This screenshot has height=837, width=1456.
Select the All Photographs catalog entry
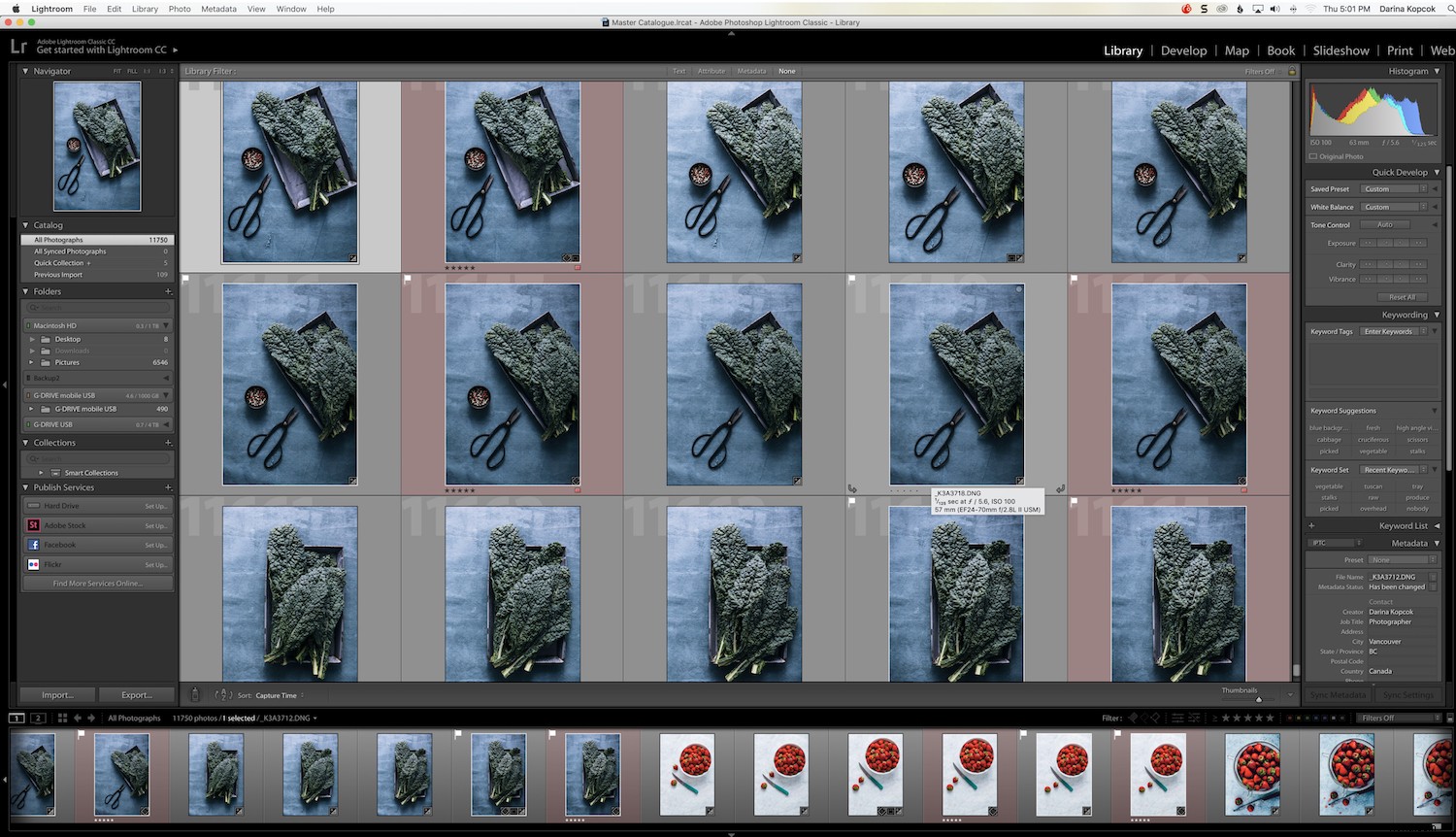[59, 239]
